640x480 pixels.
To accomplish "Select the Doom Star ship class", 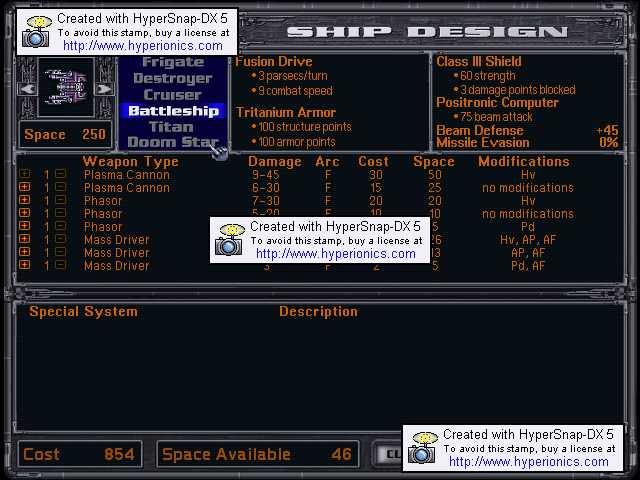I will pos(173,142).
